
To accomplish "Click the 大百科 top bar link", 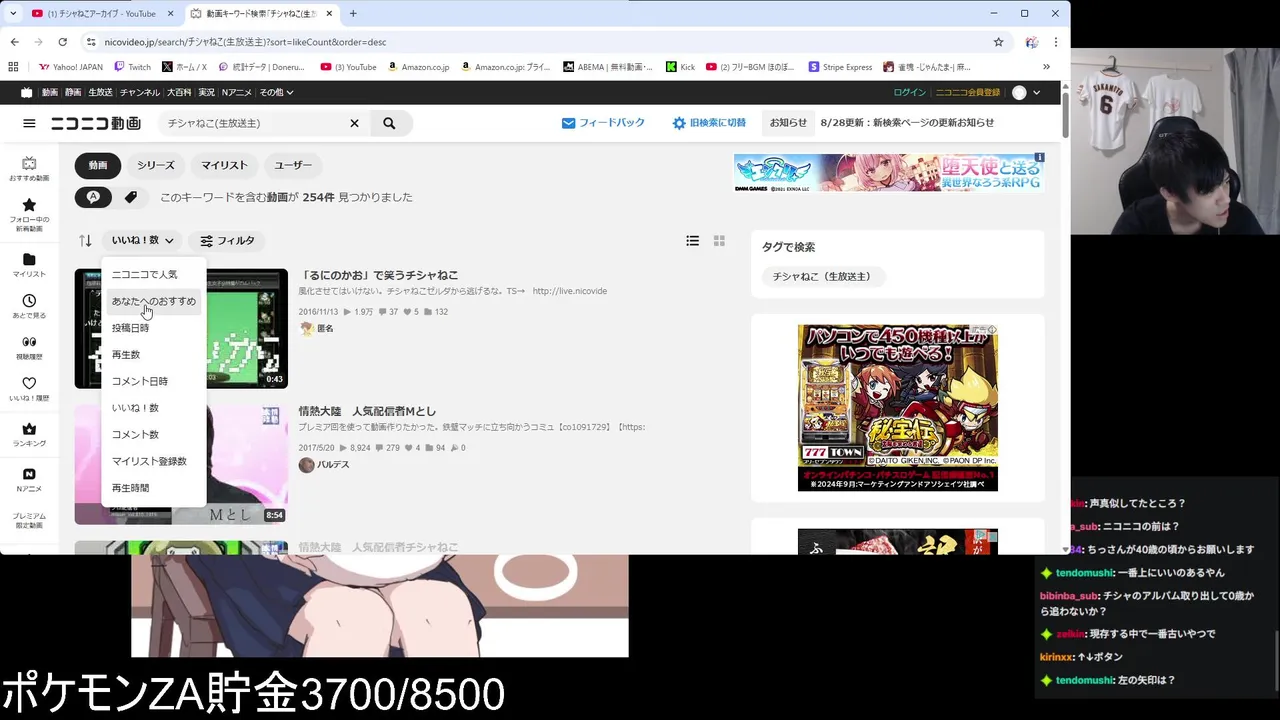I will tap(180, 92).
